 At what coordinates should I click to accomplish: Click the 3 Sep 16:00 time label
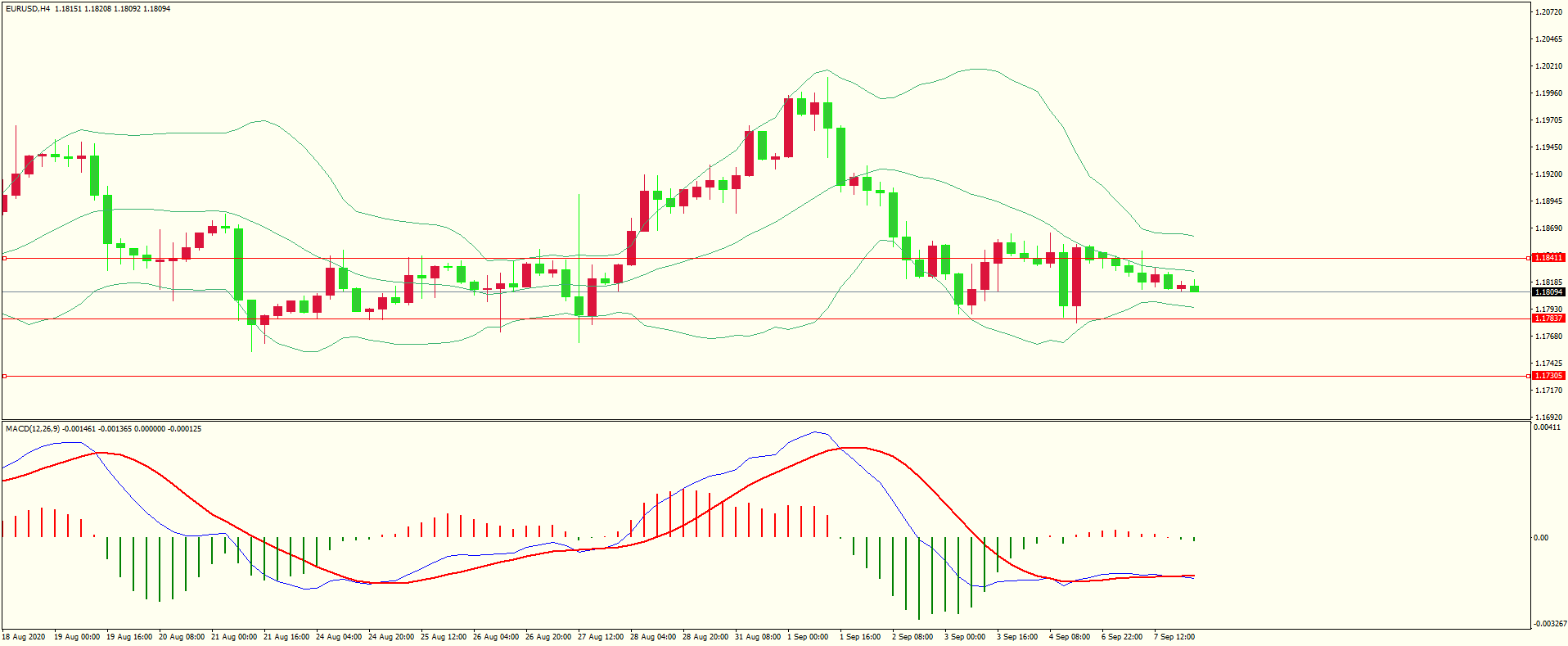tap(1017, 637)
